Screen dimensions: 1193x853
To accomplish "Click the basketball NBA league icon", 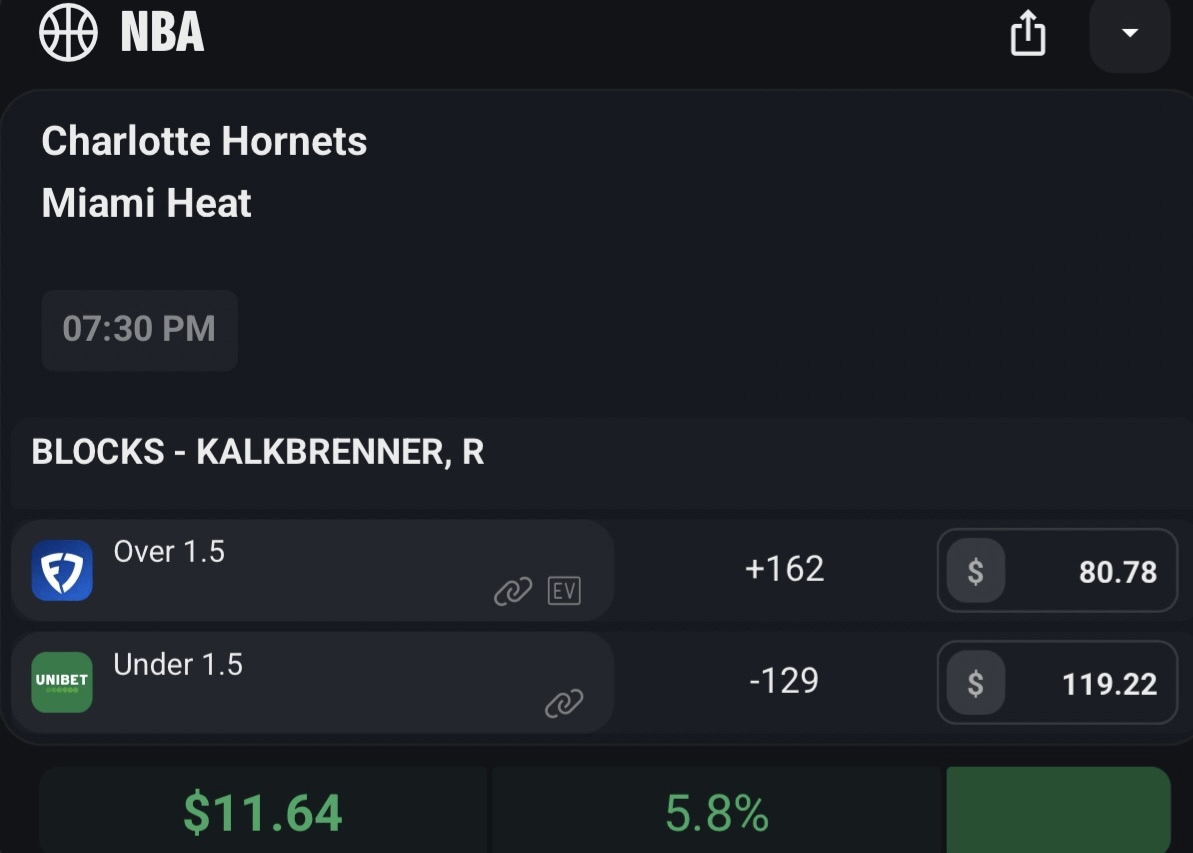I will tap(68, 32).
